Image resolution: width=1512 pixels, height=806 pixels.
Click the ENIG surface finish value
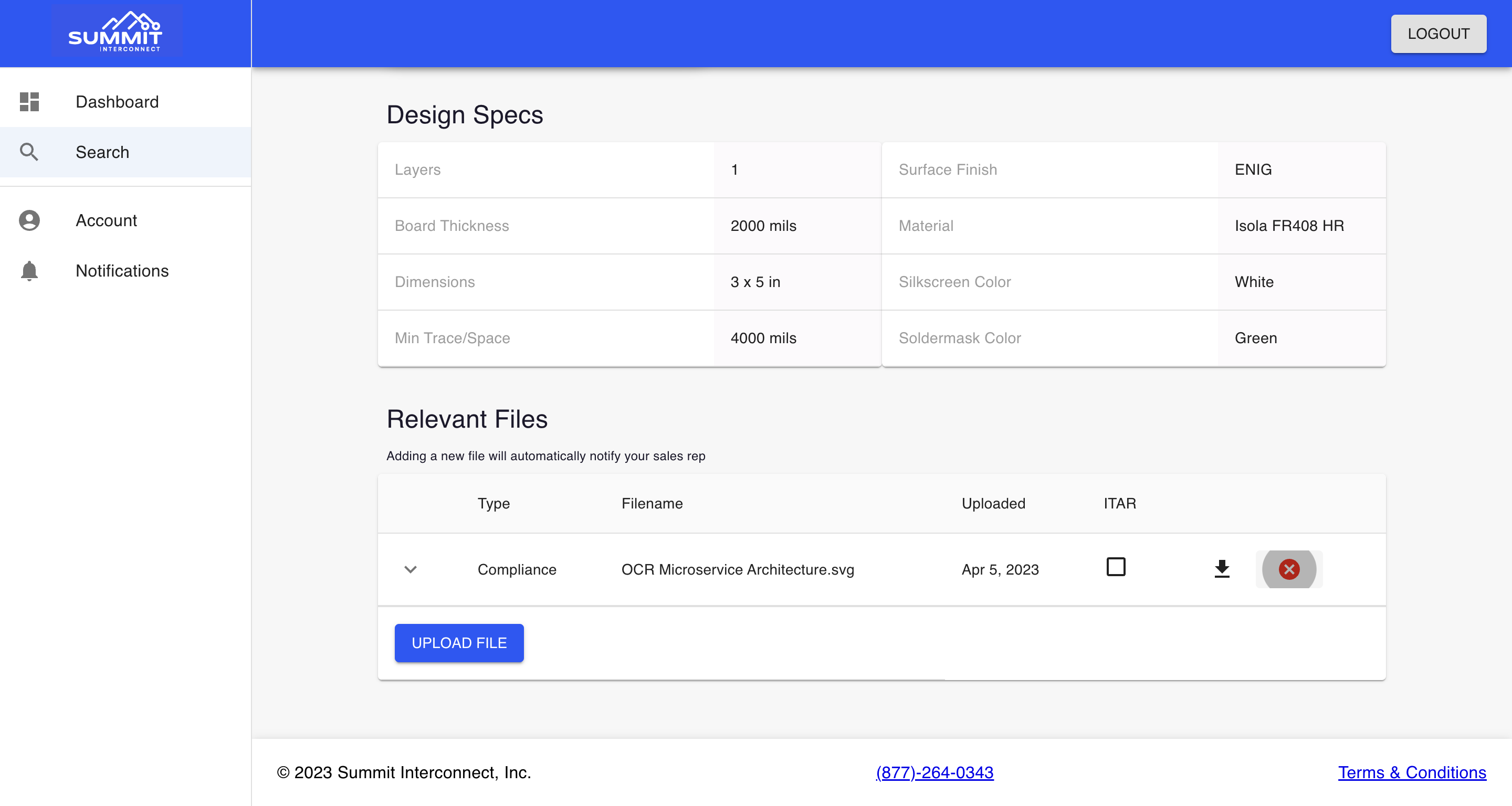1253,169
